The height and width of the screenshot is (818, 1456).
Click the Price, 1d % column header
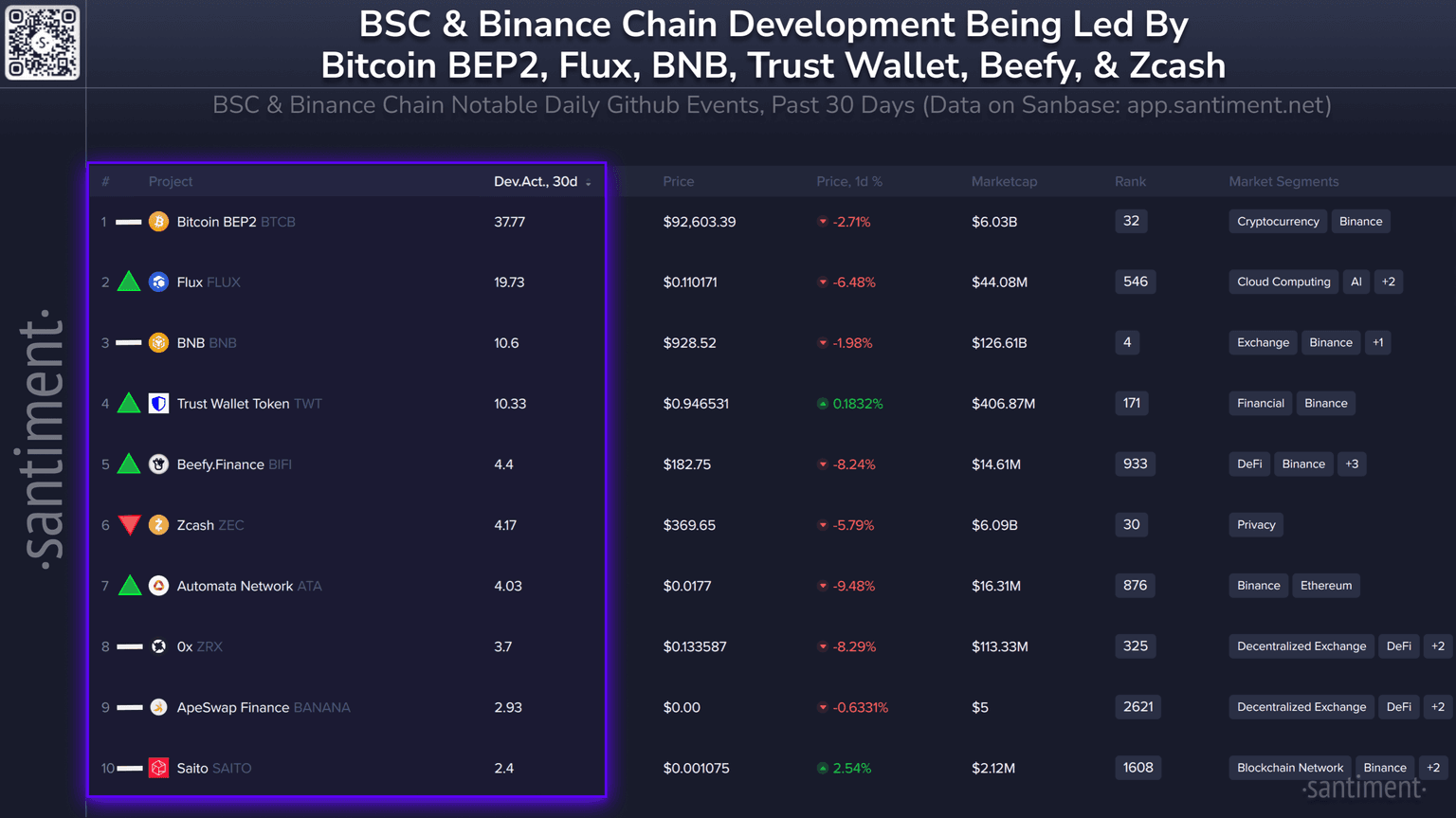tap(848, 182)
